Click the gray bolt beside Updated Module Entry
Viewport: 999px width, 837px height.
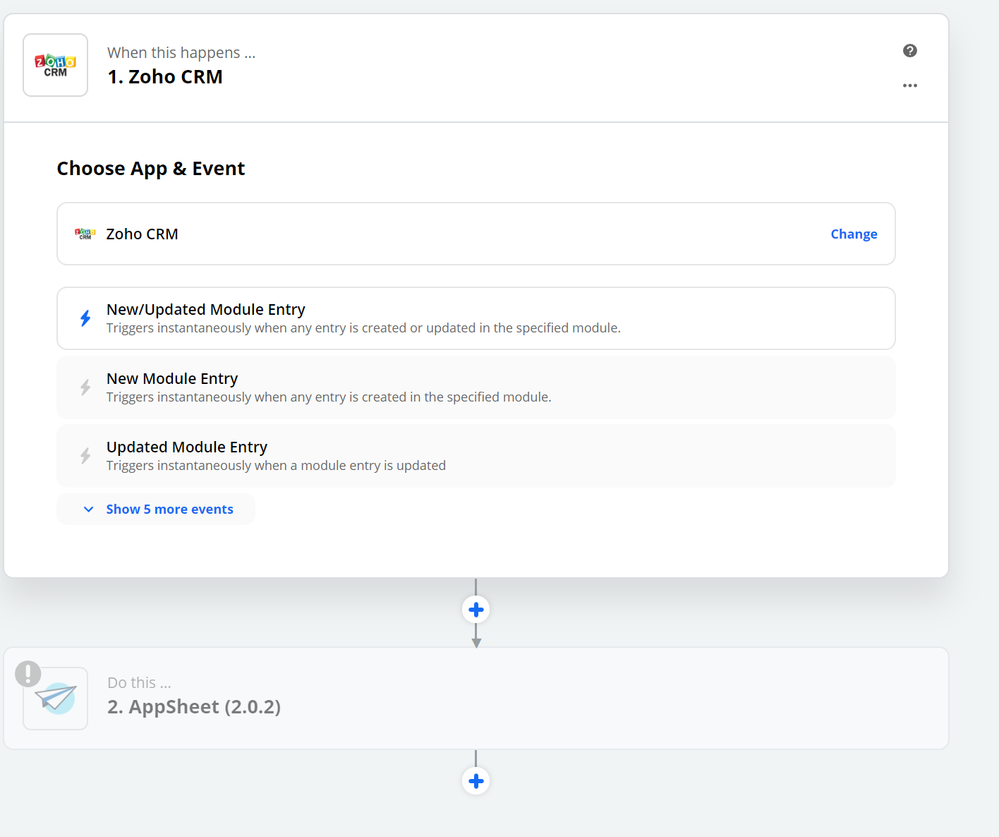tap(85, 455)
